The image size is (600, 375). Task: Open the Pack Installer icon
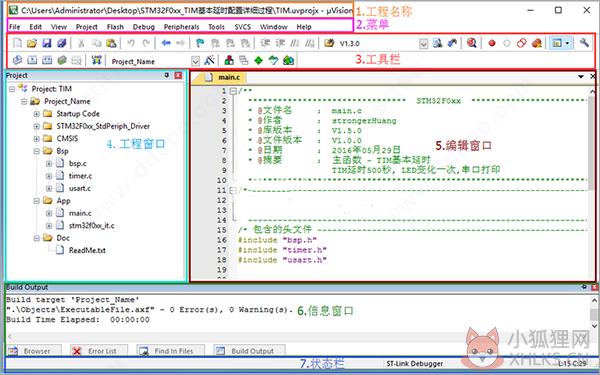pos(288,60)
